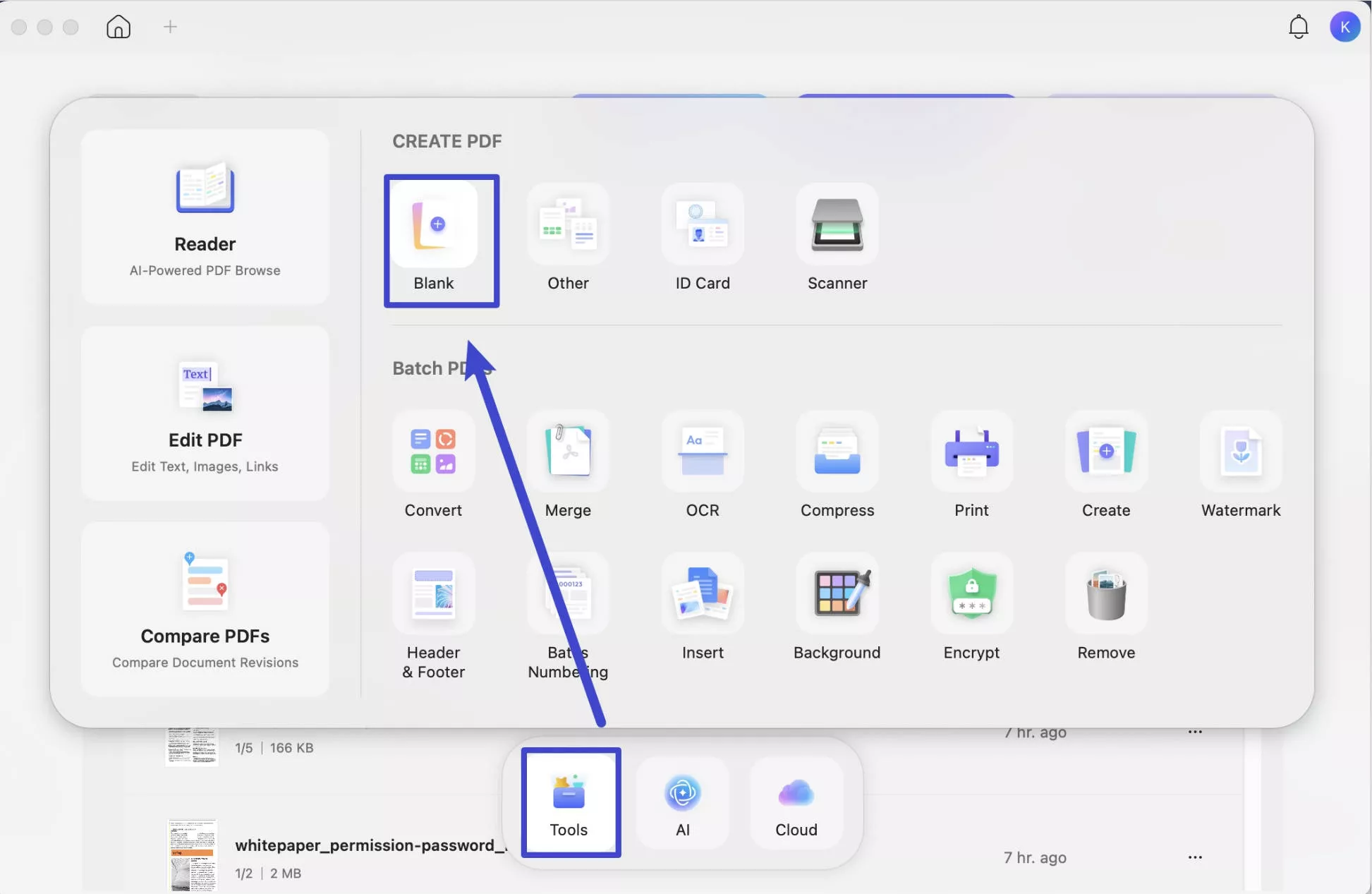Select the Tools tab
Viewport: 1372px width, 894px height.
point(569,803)
